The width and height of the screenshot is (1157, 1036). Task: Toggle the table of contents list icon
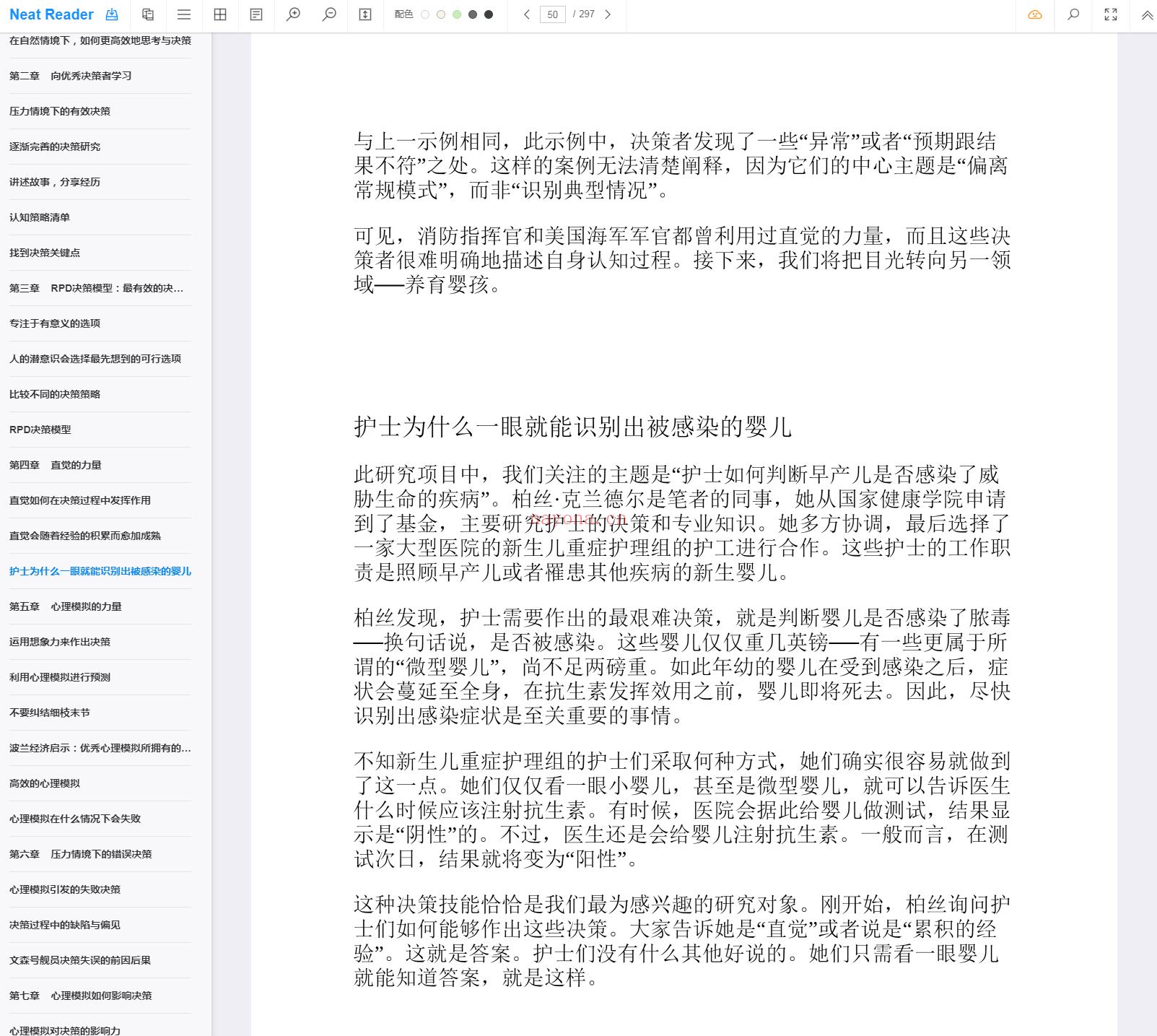(184, 14)
